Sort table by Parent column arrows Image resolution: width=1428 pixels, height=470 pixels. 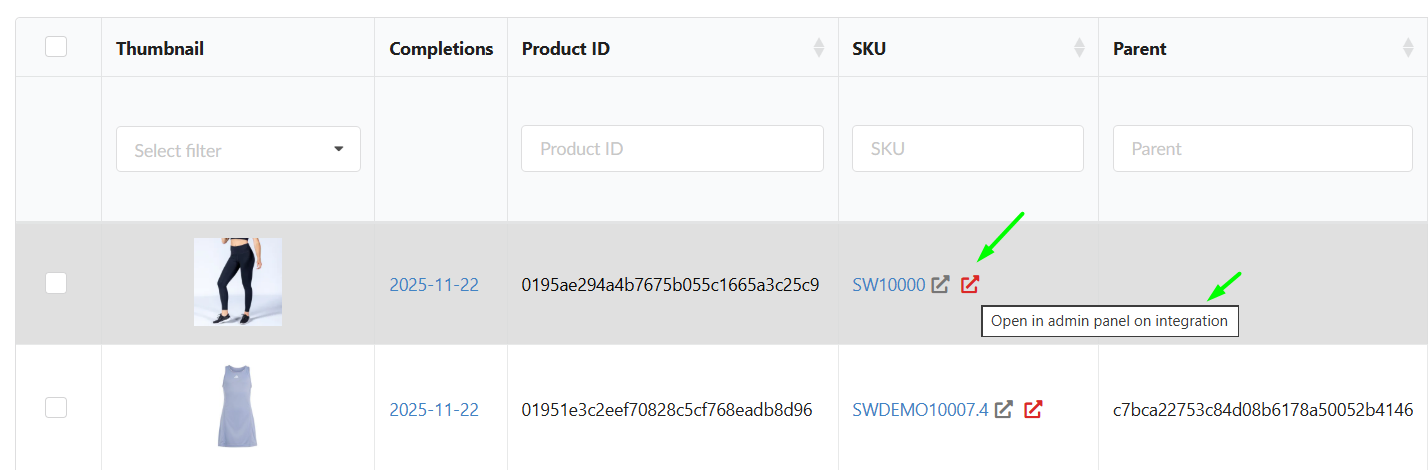1408,48
